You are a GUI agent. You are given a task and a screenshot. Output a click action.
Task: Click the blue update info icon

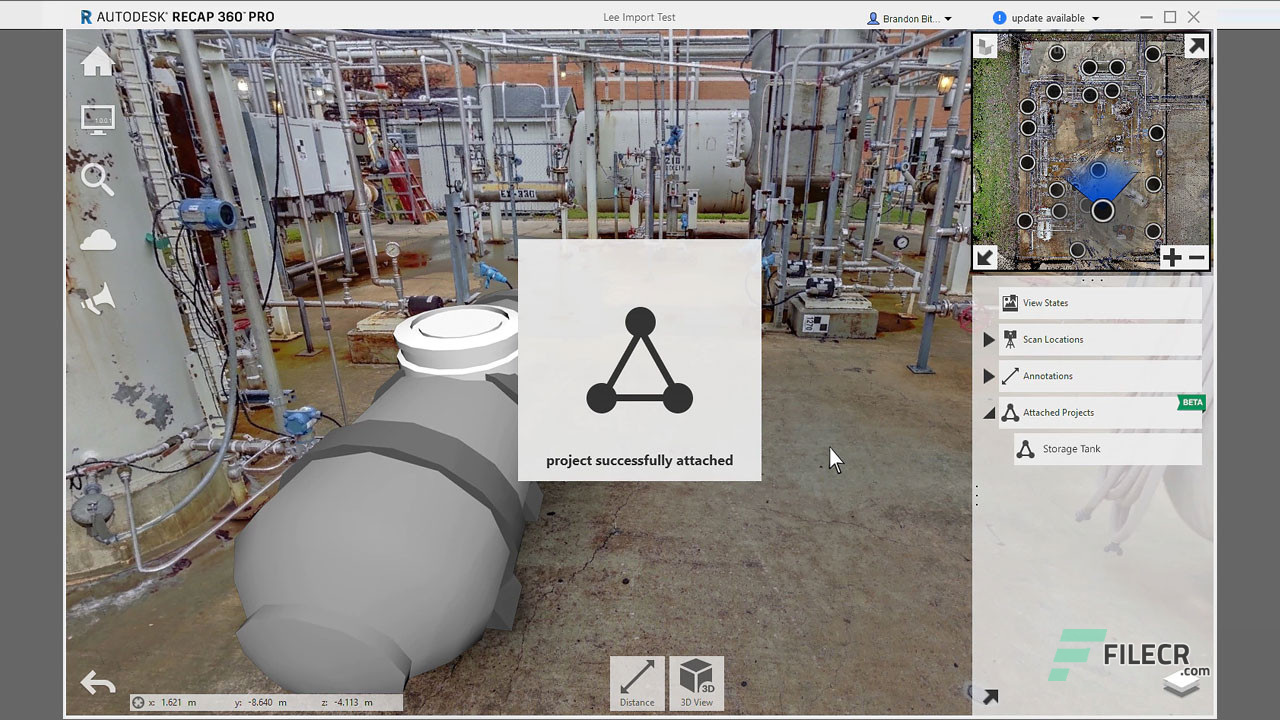pos(999,18)
